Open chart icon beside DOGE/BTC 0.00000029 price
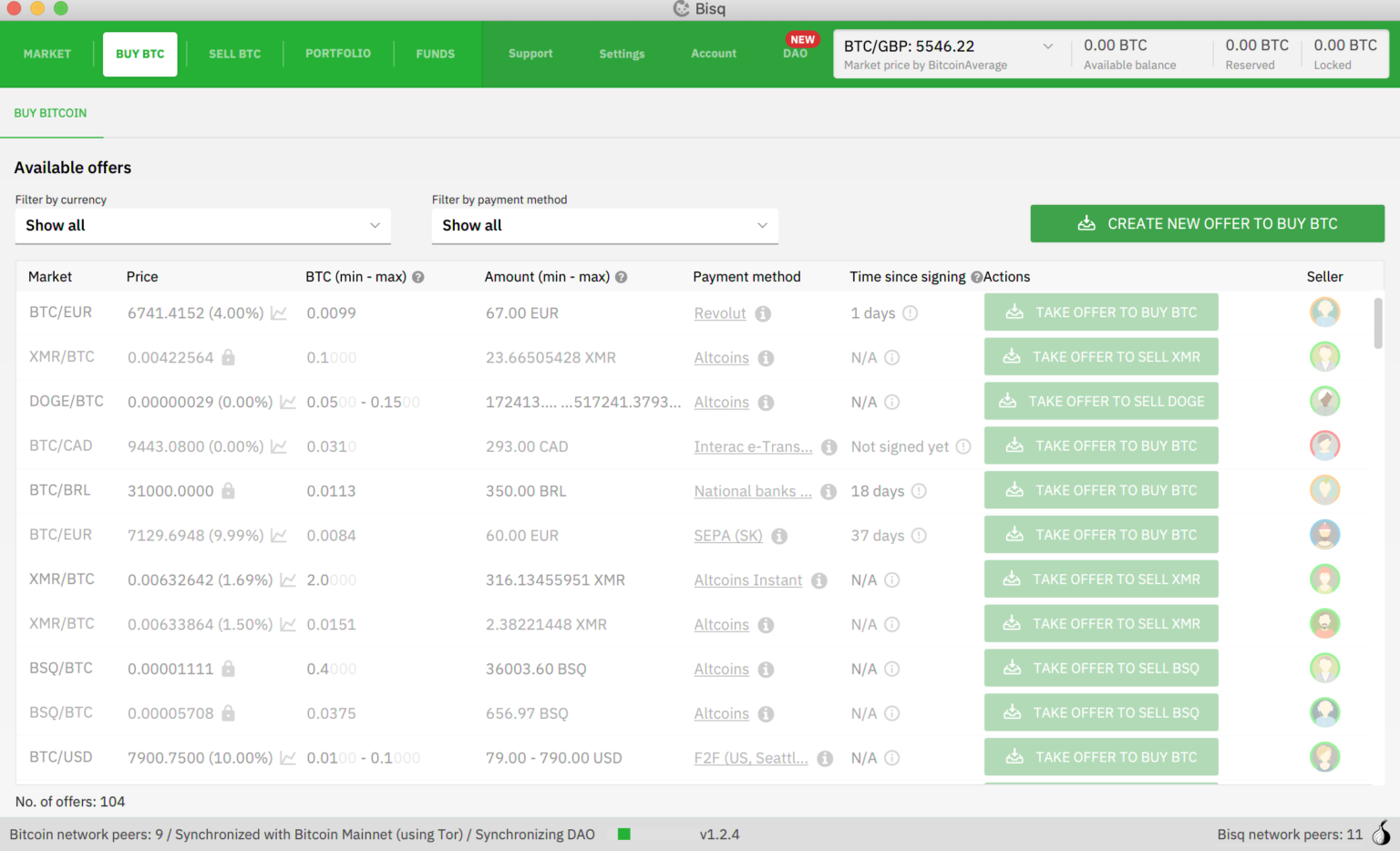1400x851 pixels. click(x=288, y=402)
